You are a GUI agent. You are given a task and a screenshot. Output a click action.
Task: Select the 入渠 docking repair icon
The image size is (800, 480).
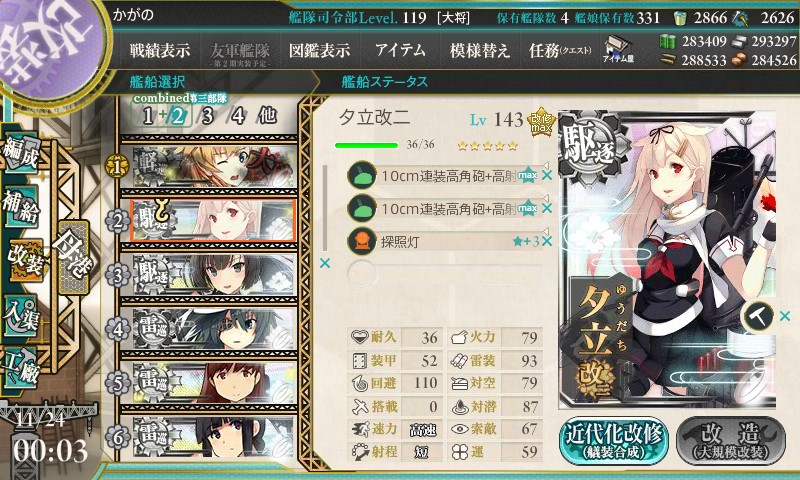(20, 316)
